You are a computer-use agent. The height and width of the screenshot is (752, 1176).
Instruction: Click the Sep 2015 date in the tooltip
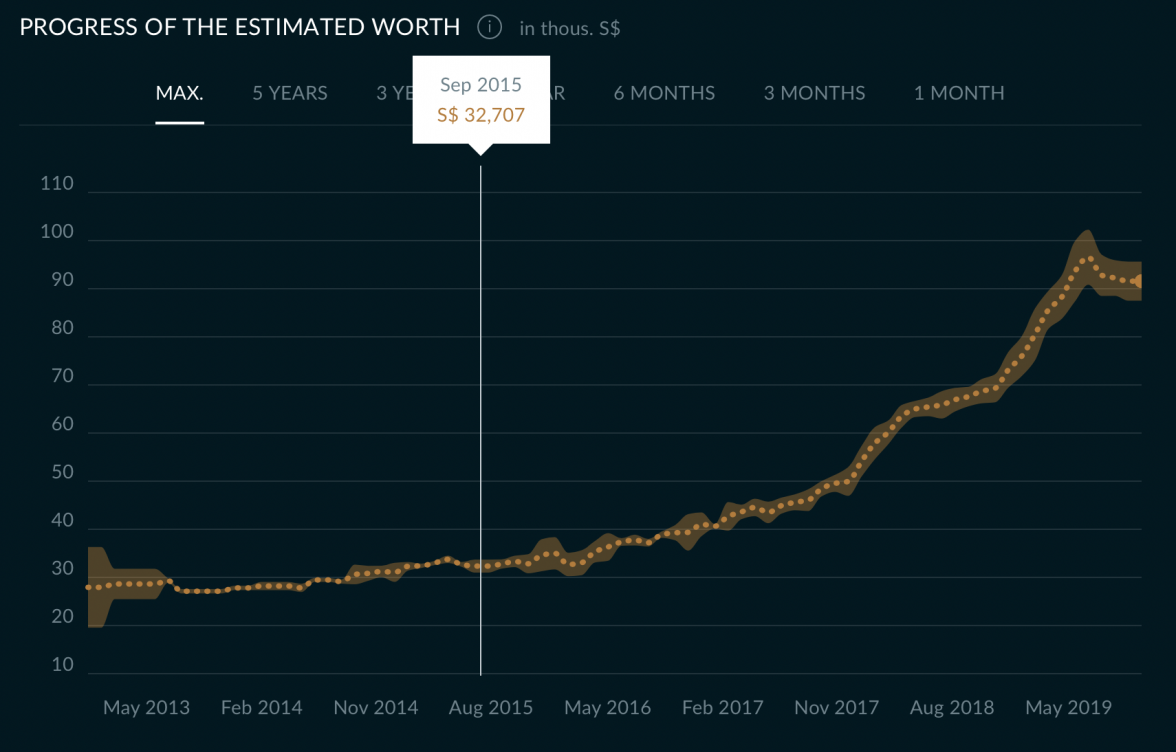[481, 86]
